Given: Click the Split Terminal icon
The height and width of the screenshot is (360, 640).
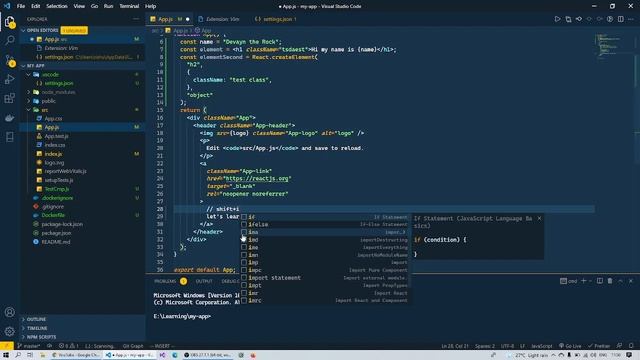Looking at the screenshot, I should point(600,281).
